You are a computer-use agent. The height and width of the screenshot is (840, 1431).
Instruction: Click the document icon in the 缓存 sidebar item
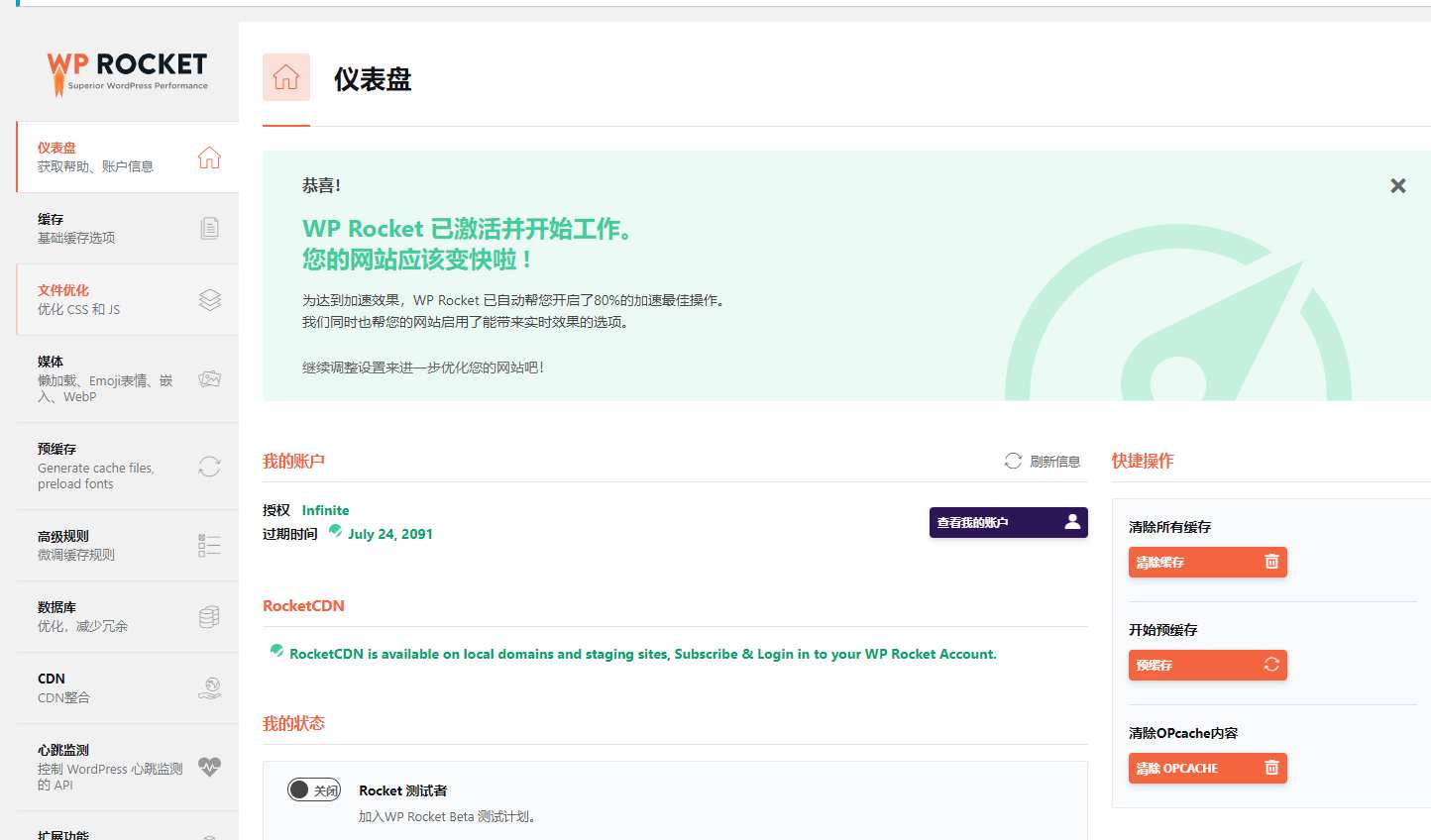tap(209, 229)
